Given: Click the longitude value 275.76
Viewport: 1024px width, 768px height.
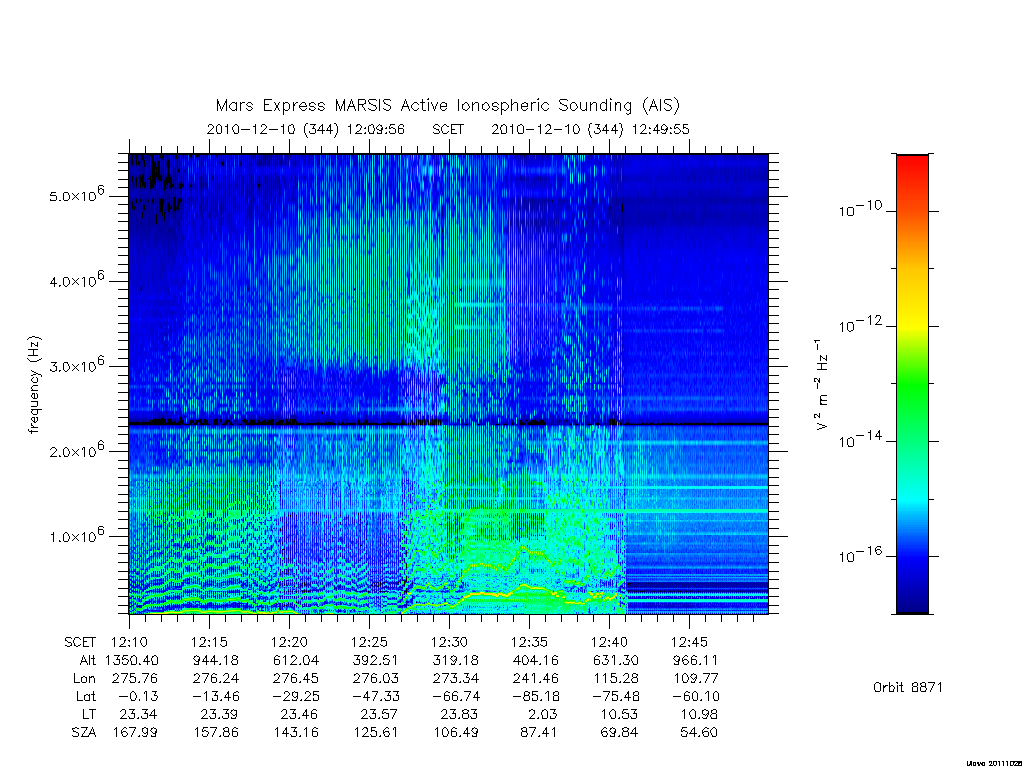Looking at the screenshot, I should (135, 679).
